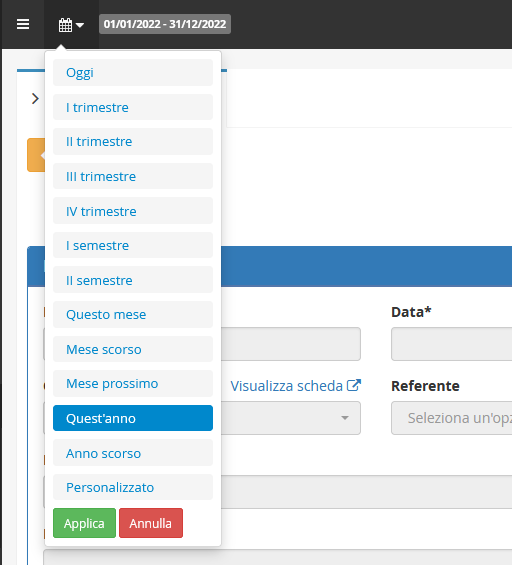The width and height of the screenshot is (512, 565).
Task: Expand the right chevron arrow
Action: click(x=35, y=98)
